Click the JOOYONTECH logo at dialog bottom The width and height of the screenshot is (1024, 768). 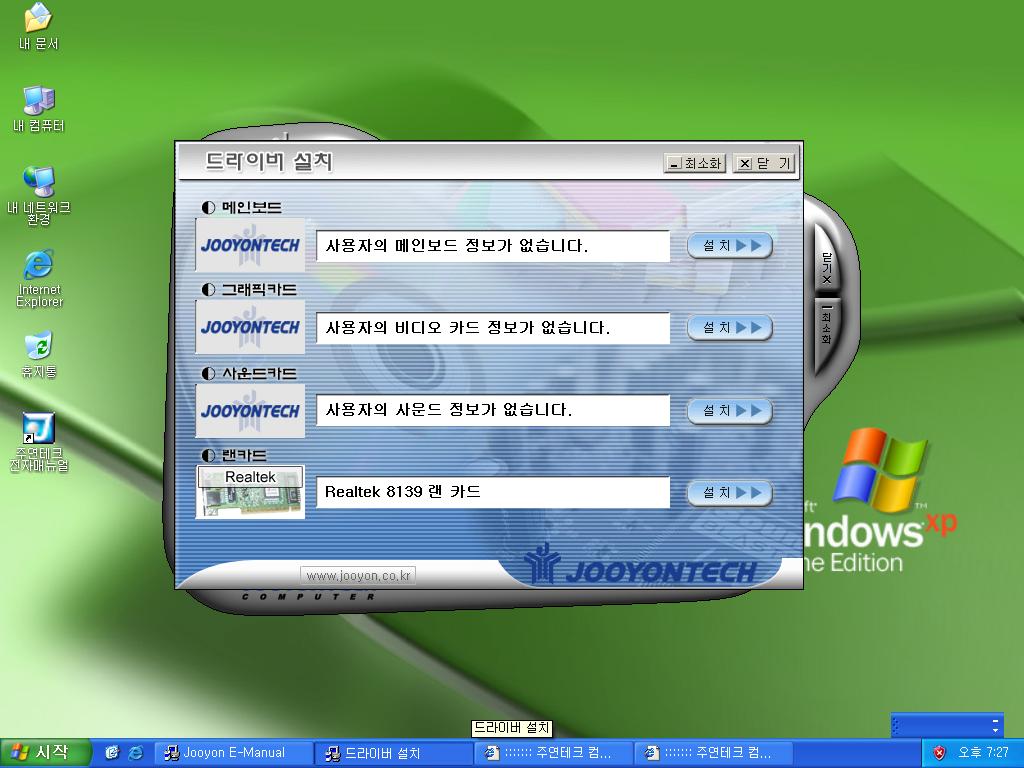point(641,566)
